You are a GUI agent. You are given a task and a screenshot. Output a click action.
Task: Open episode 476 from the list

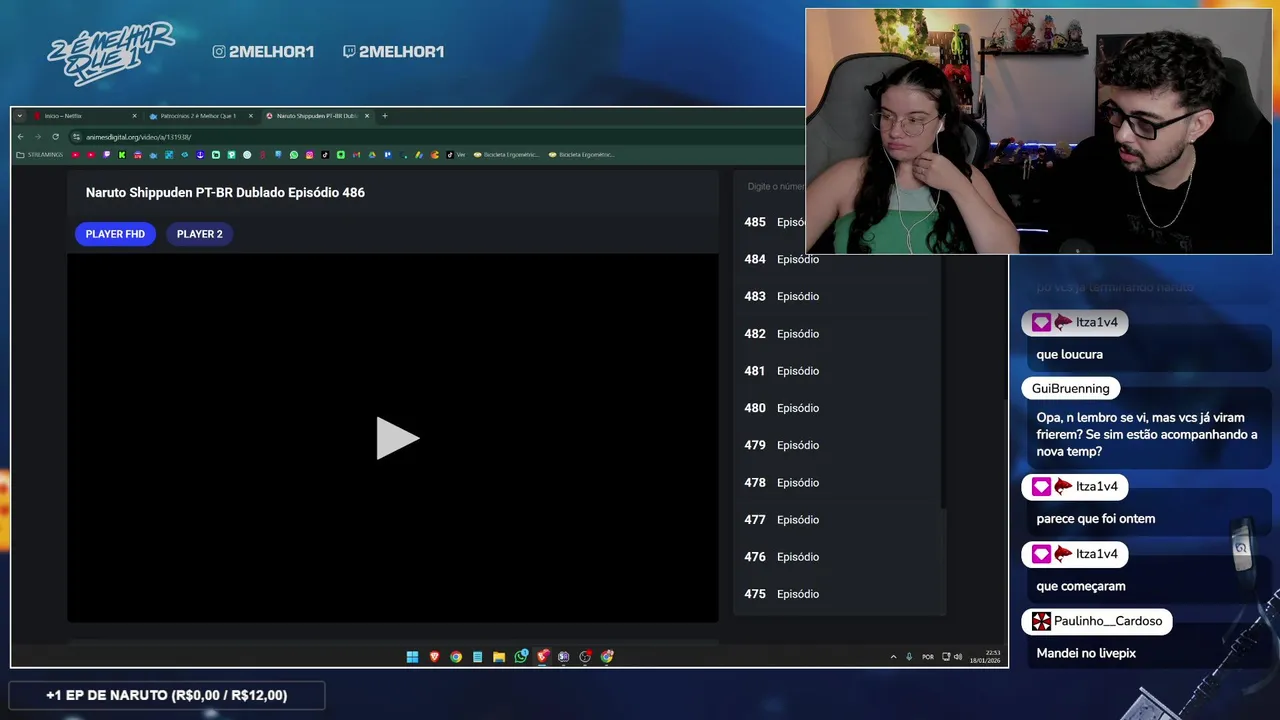pyautogui.click(x=837, y=557)
